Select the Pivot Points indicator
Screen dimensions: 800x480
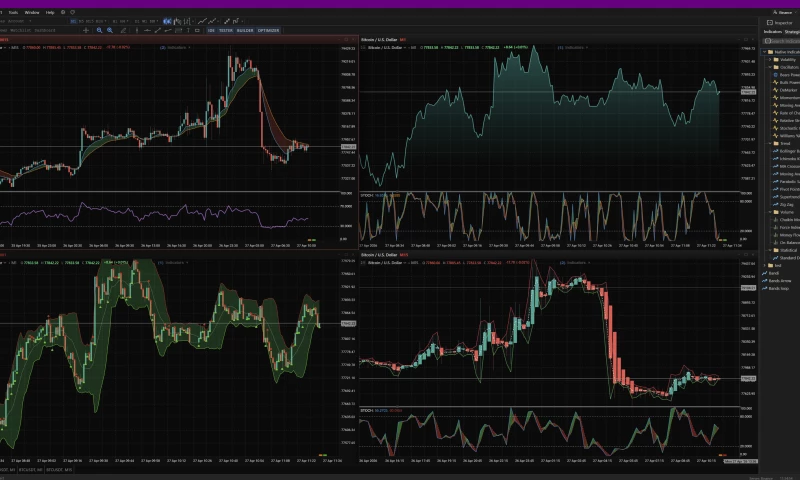coord(786,189)
